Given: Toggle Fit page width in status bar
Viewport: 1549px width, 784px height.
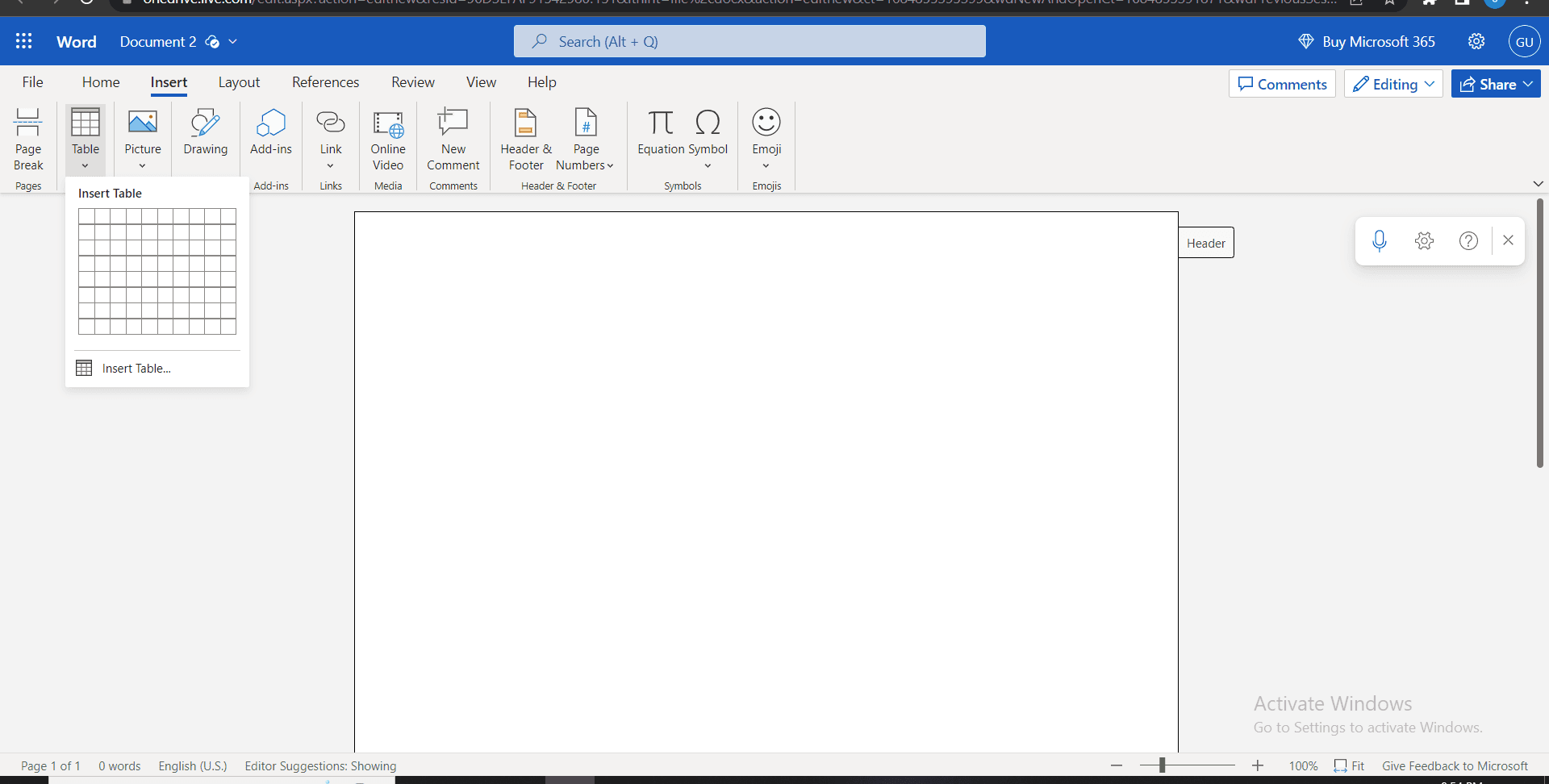Looking at the screenshot, I should 1350,765.
